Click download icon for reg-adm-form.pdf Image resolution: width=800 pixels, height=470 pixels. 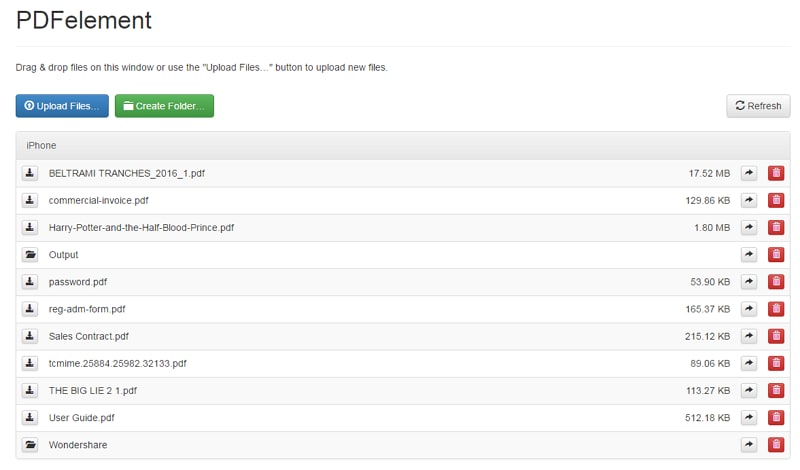tap(30, 309)
